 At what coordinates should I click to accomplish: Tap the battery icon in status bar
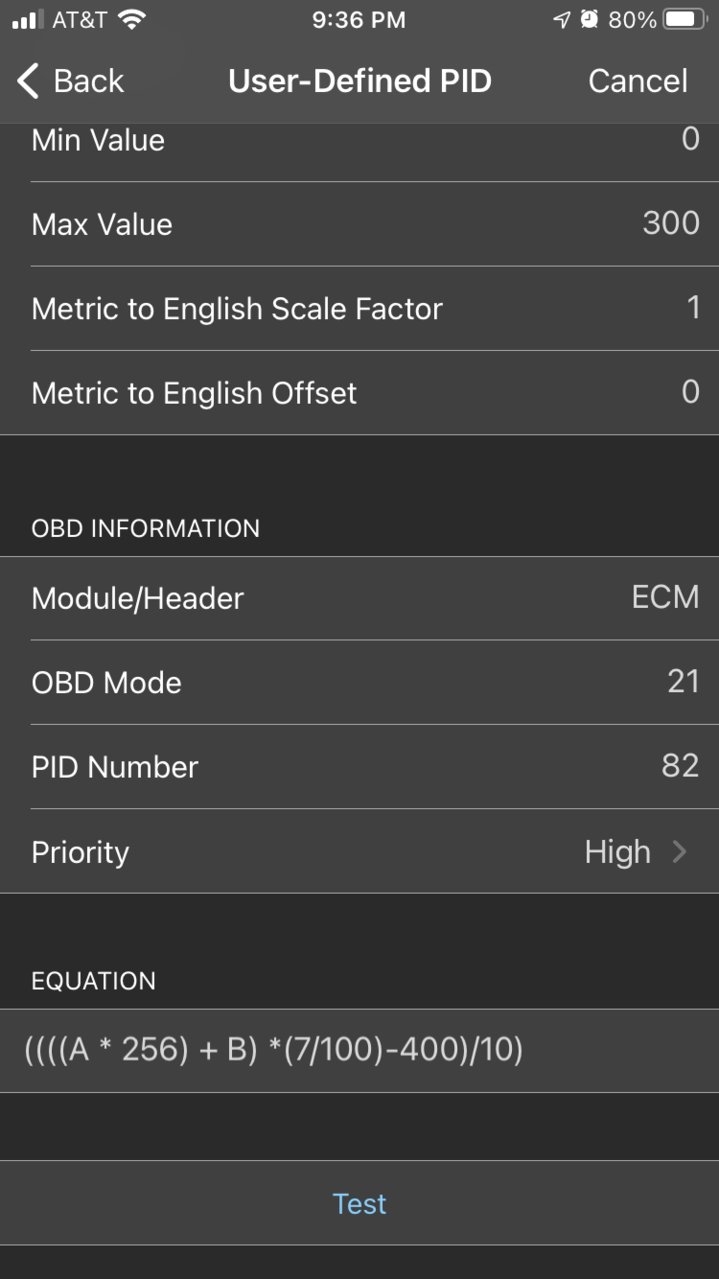[x=685, y=19]
